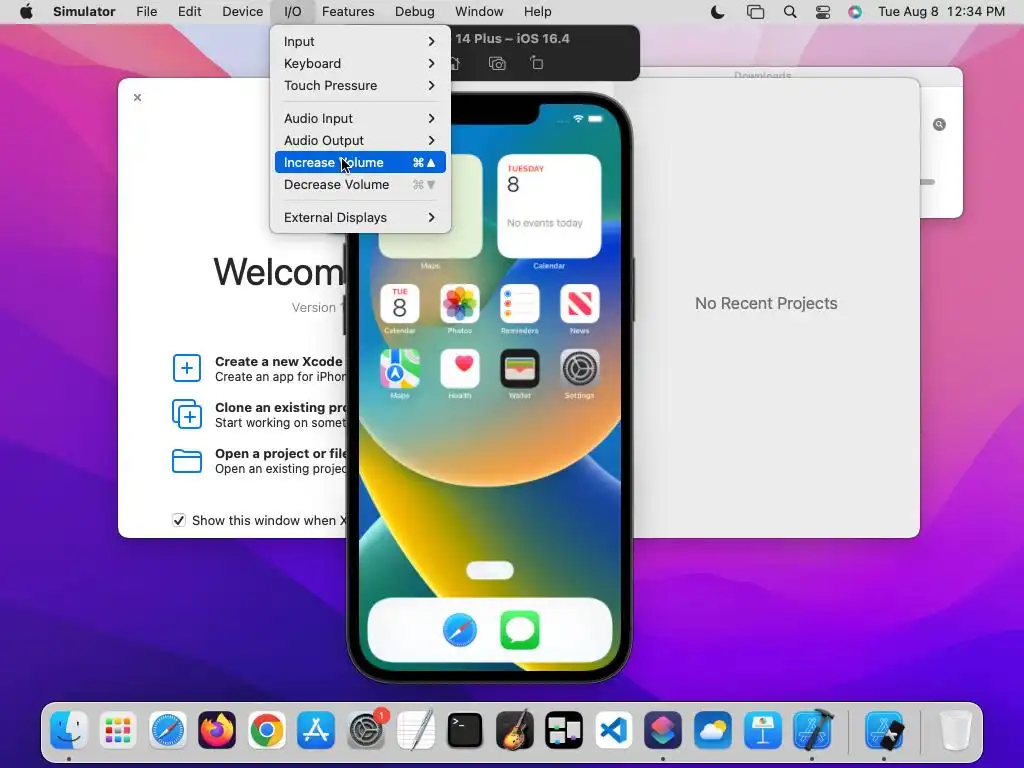The width and height of the screenshot is (1024, 768).
Task: Open Visual Studio Code from the Dock
Action: [x=614, y=729]
